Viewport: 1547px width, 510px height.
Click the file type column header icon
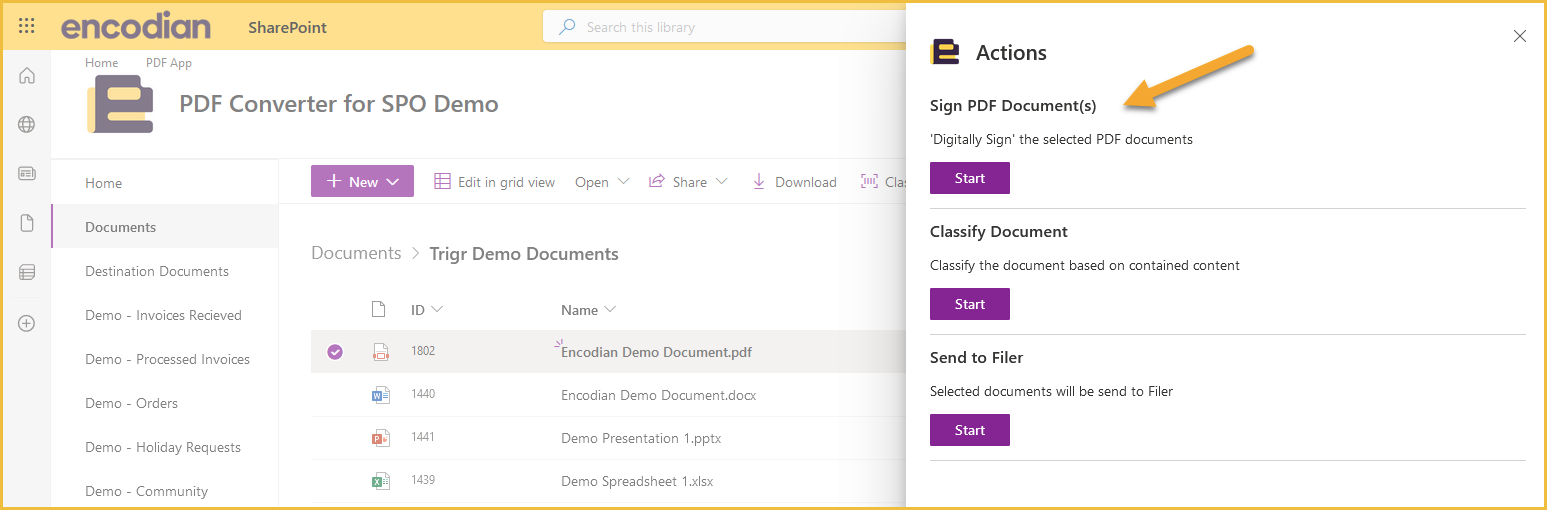pos(379,309)
